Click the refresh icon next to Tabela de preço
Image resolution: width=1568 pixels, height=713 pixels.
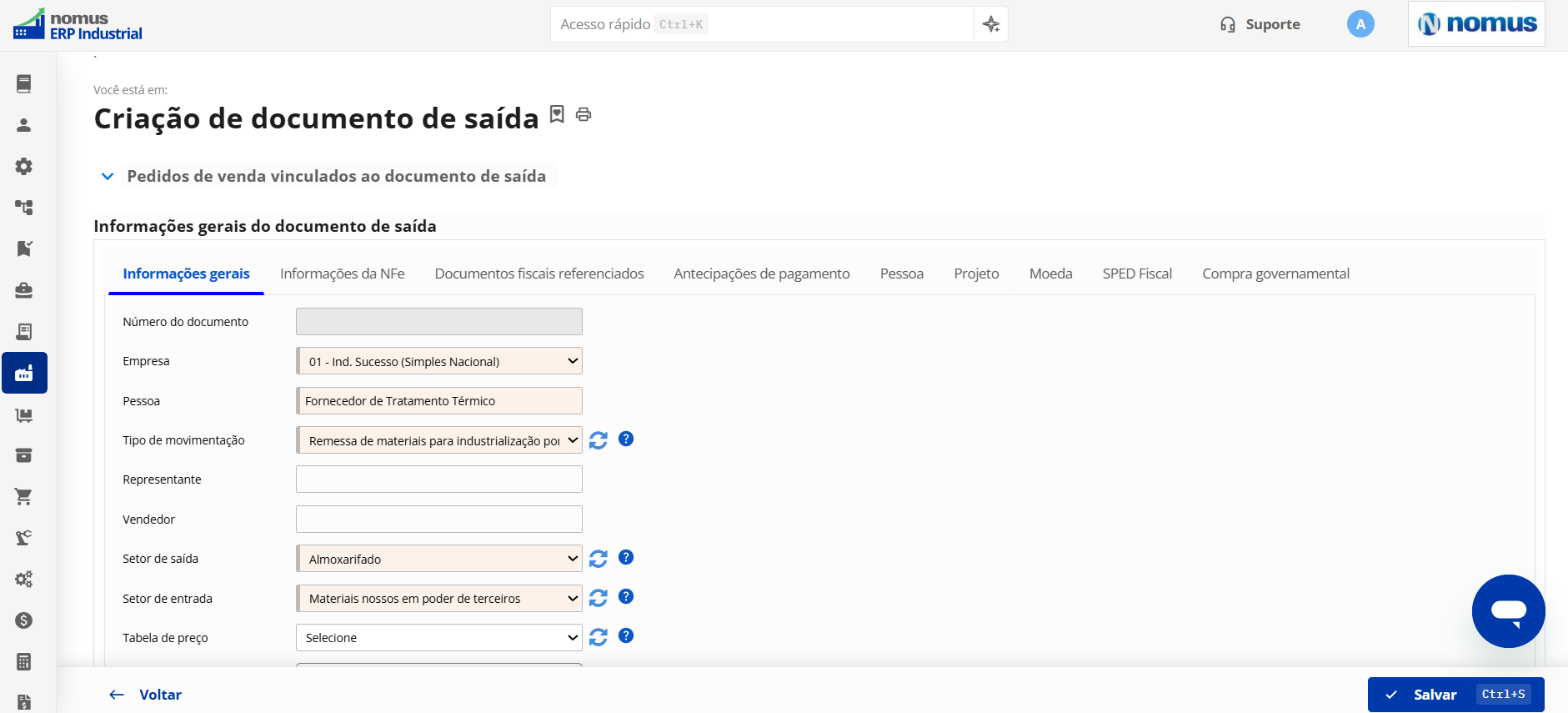599,637
